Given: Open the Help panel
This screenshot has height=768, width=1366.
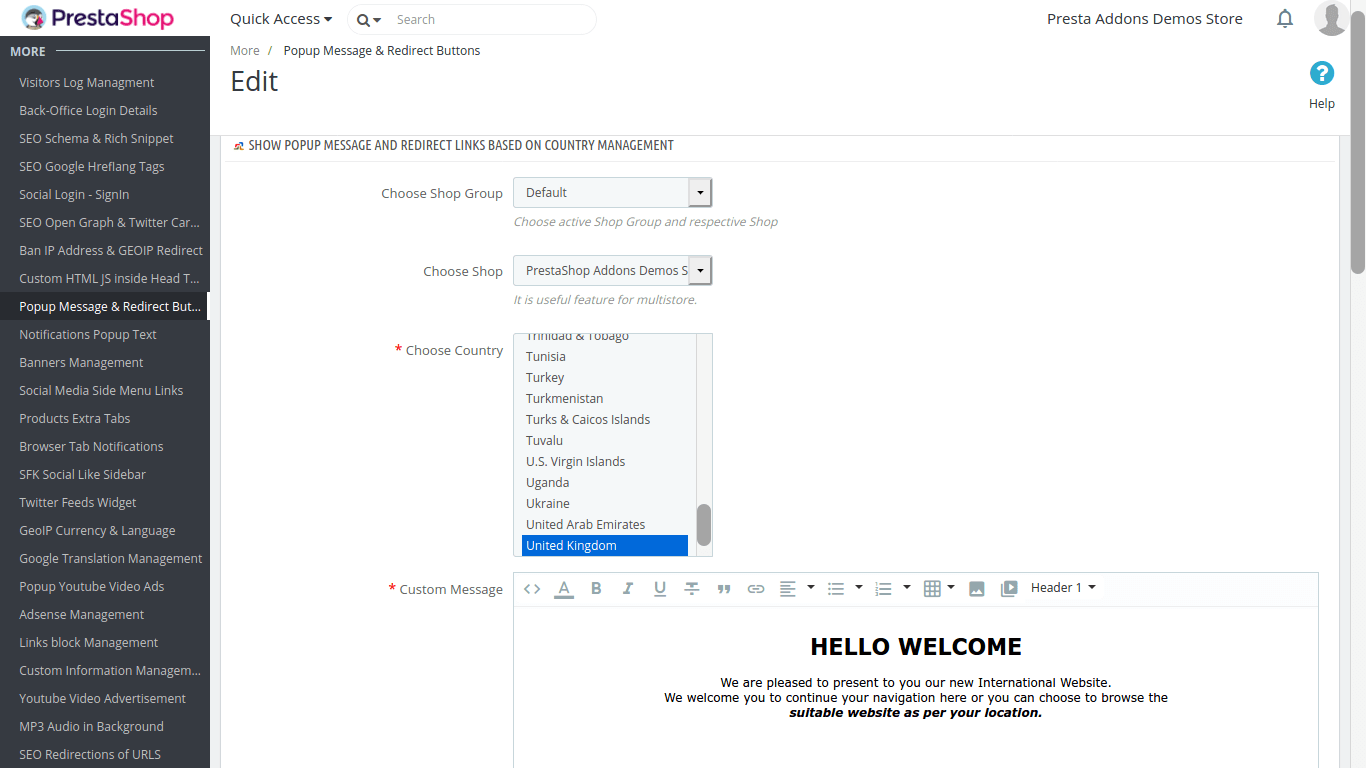Looking at the screenshot, I should [1321, 84].
